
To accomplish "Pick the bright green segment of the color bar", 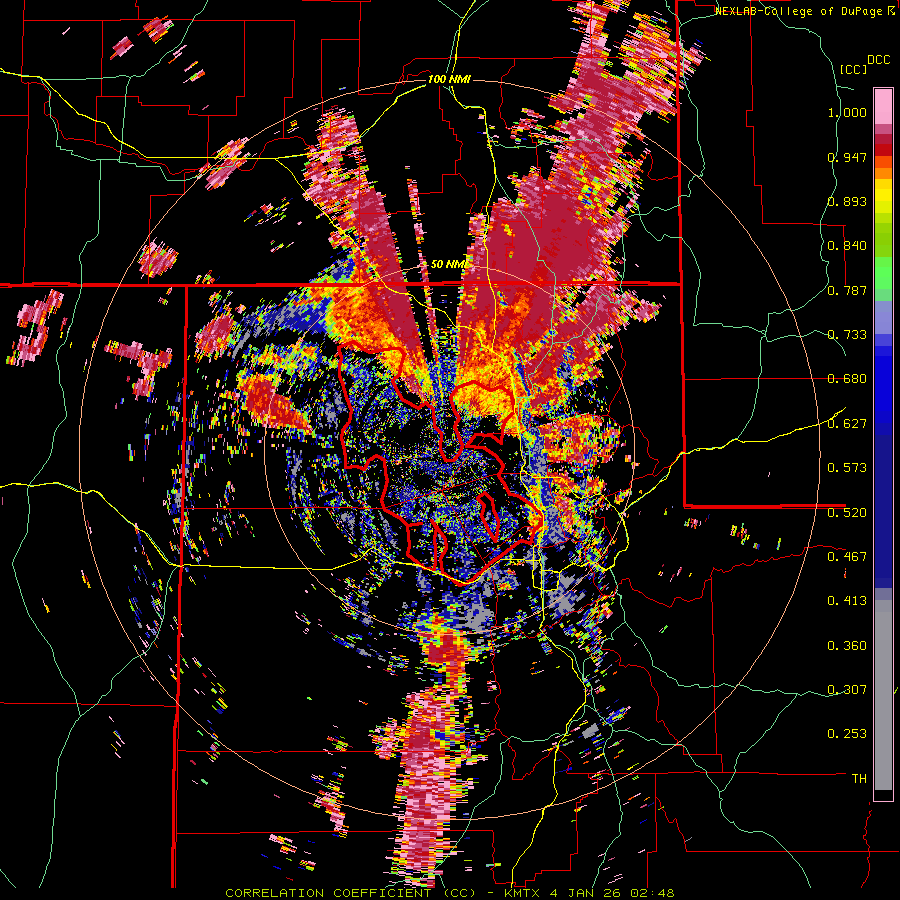I will pyautogui.click(x=883, y=273).
